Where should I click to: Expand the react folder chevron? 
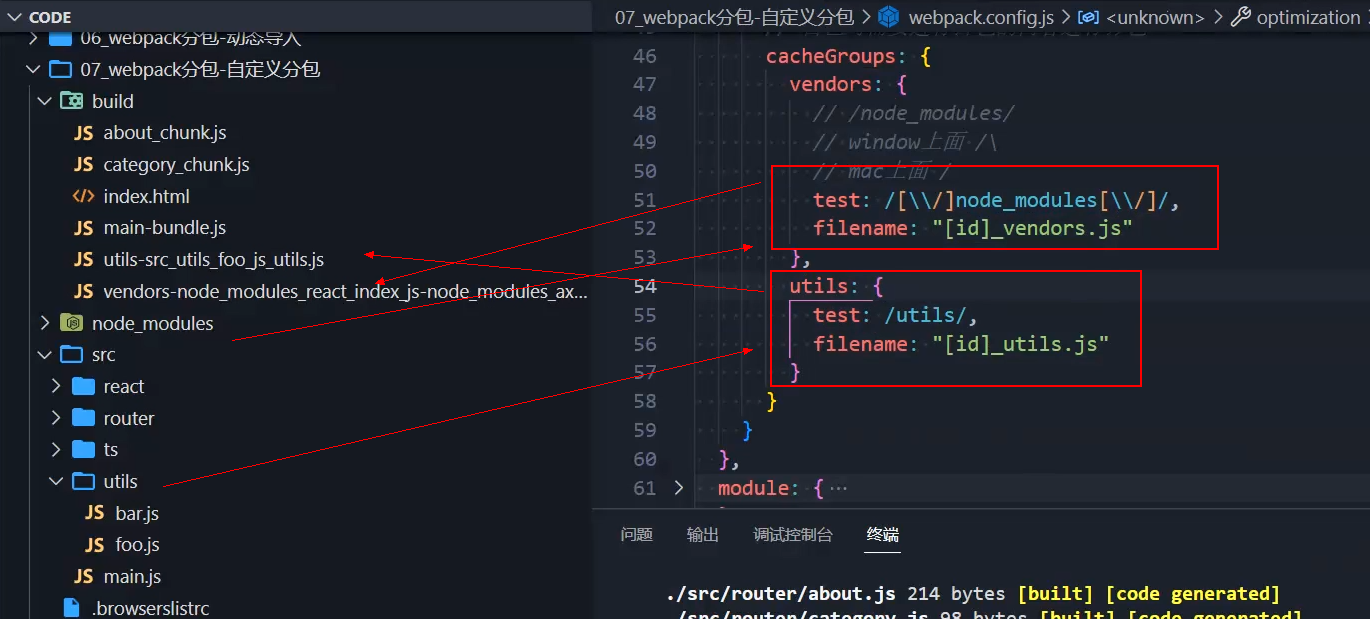[56, 386]
